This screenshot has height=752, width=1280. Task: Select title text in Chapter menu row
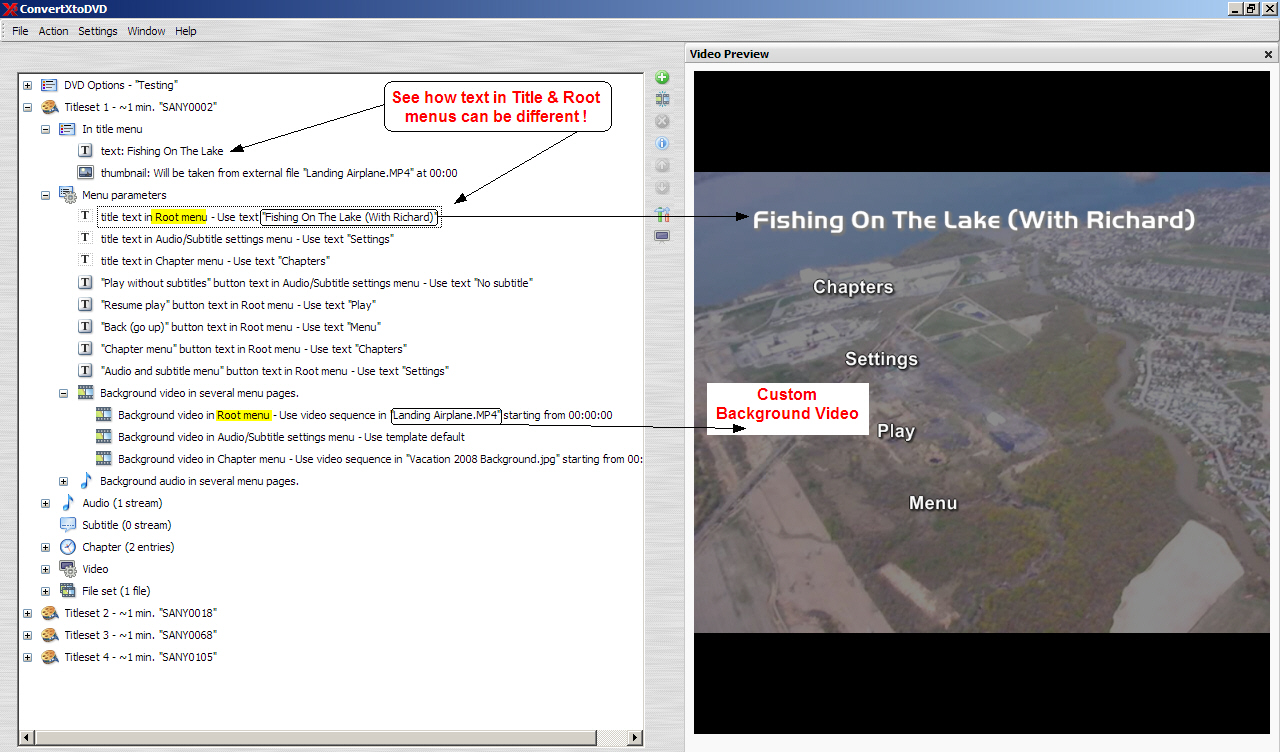pos(215,261)
